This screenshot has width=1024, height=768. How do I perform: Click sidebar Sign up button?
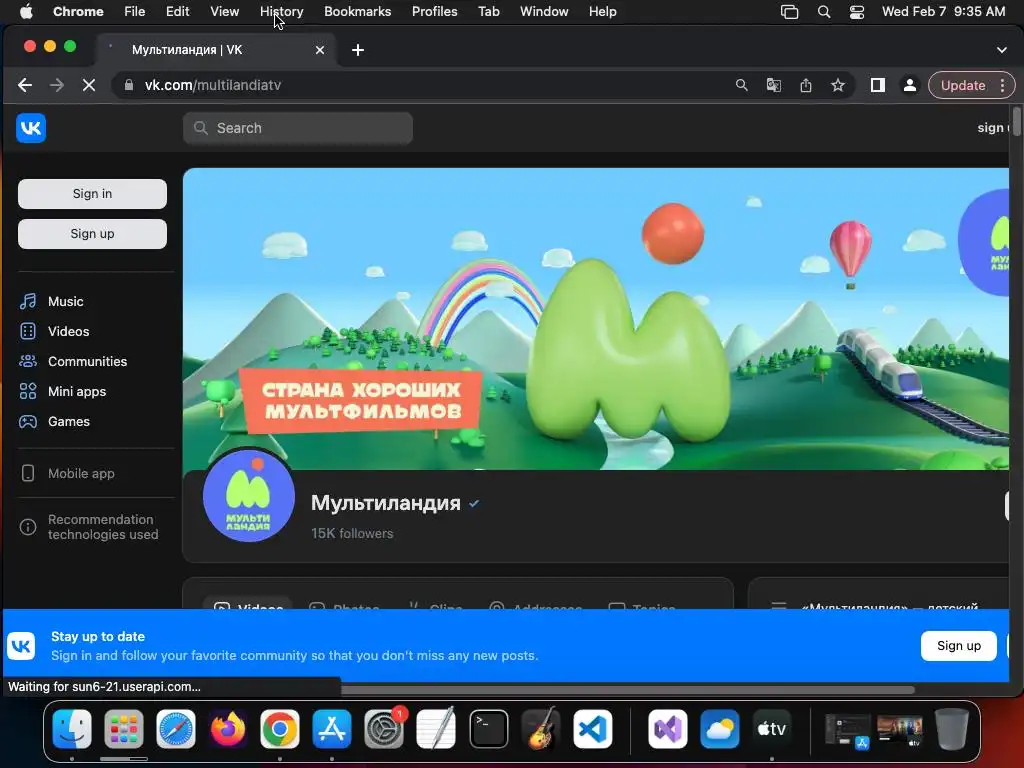[x=92, y=234]
